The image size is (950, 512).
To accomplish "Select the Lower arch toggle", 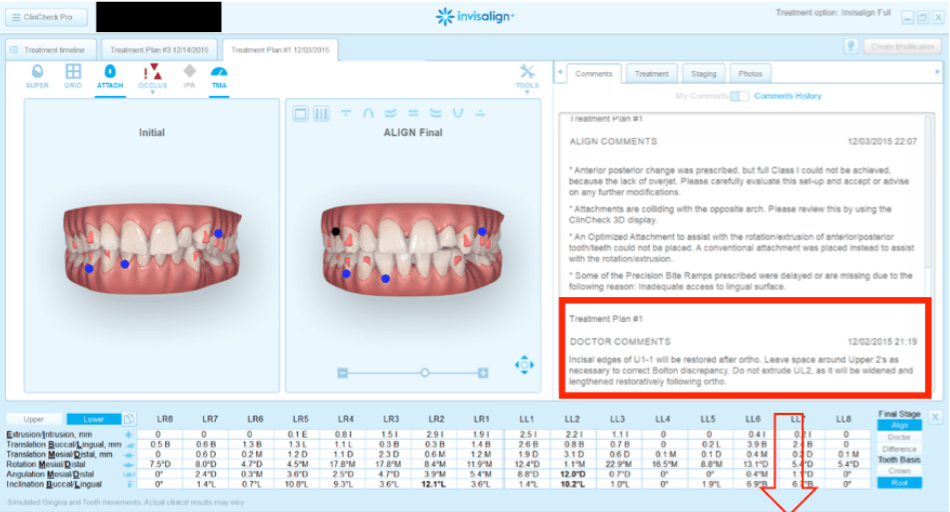I will (93, 419).
